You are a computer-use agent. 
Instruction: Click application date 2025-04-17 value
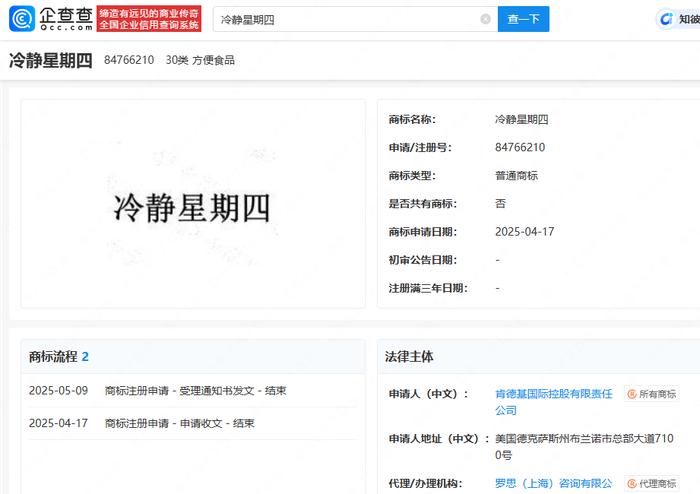pyautogui.click(x=525, y=232)
